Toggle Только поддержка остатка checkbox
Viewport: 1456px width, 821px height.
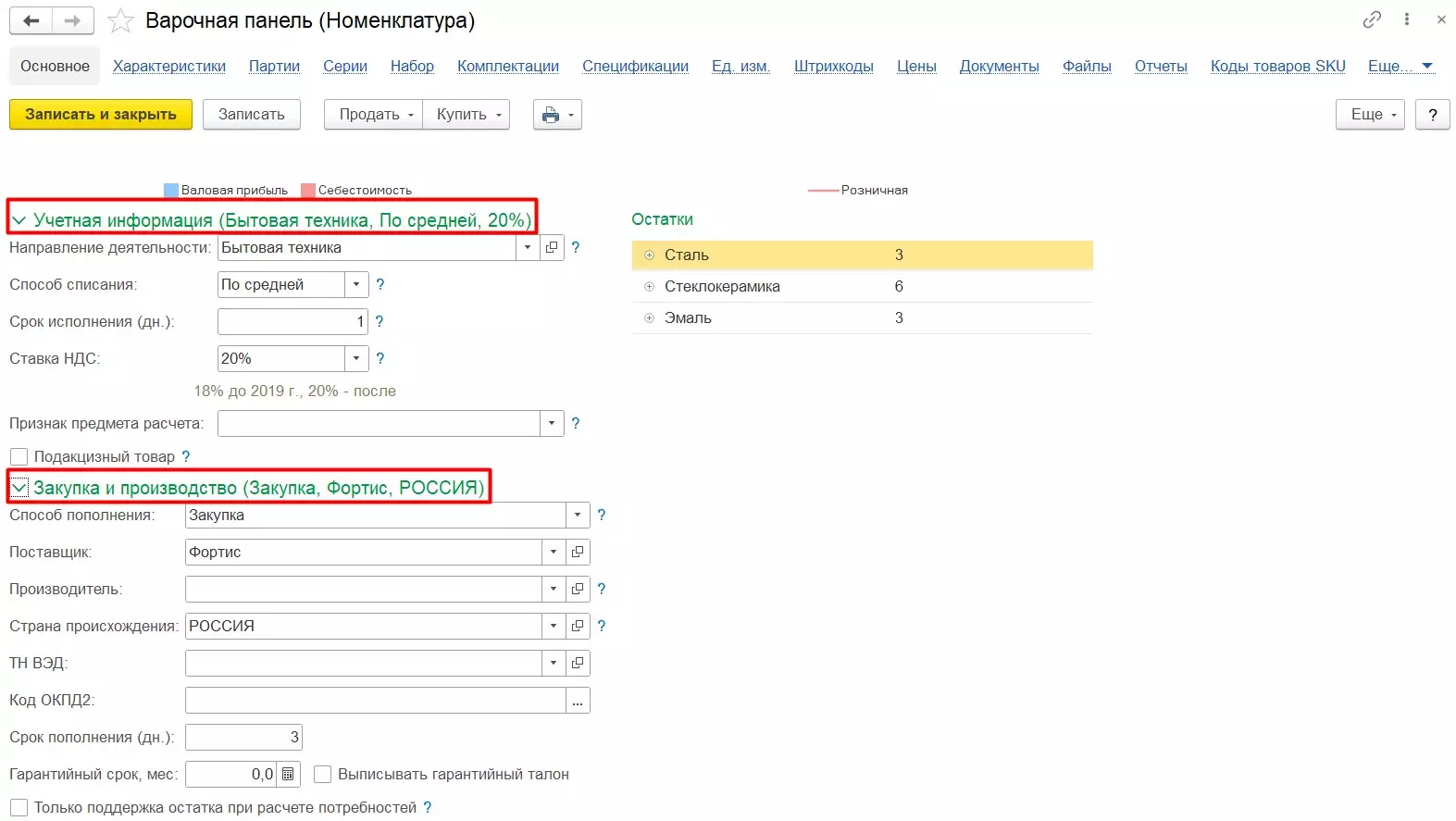pos(19,808)
